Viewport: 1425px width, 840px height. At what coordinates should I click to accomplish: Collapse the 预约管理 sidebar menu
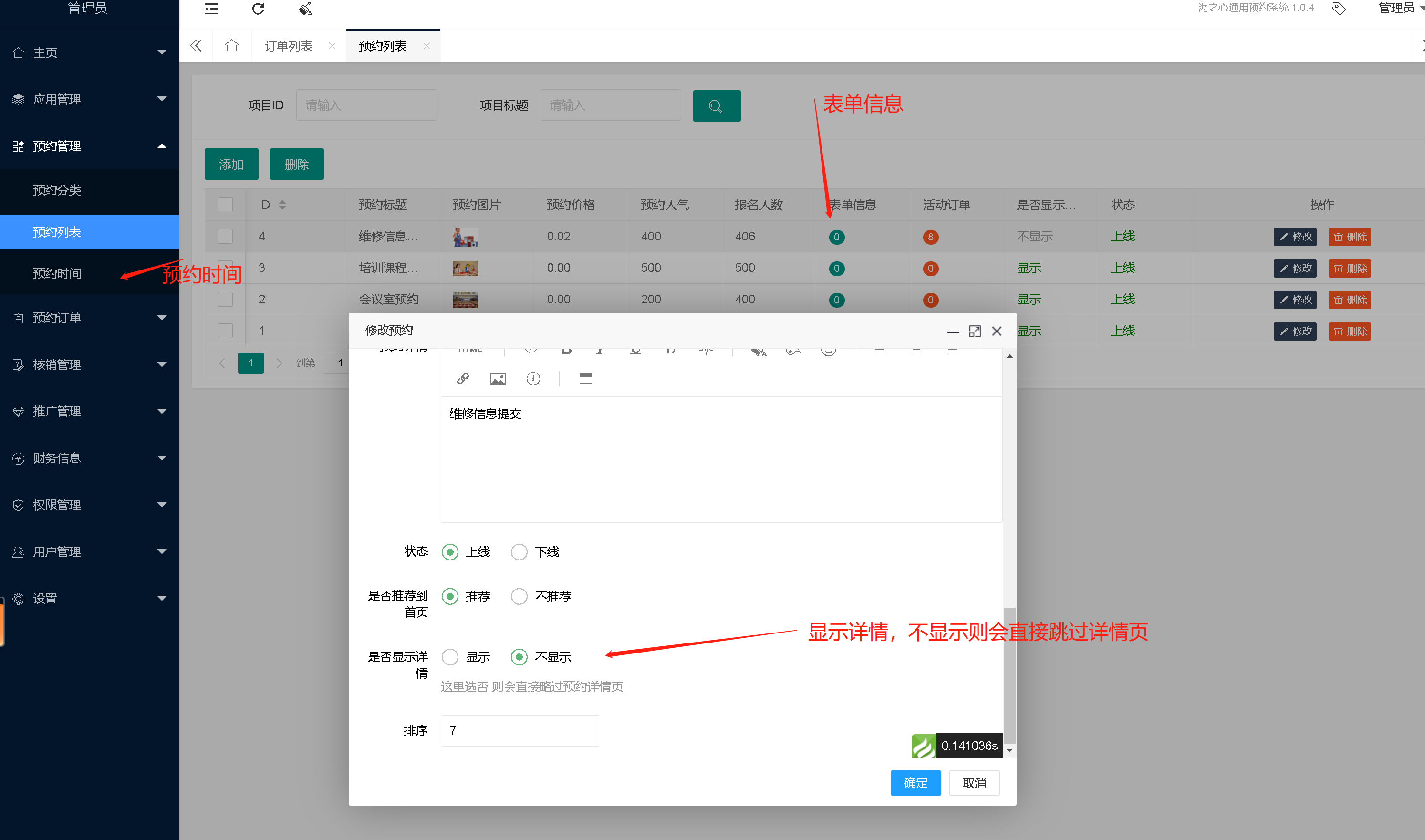click(89, 146)
